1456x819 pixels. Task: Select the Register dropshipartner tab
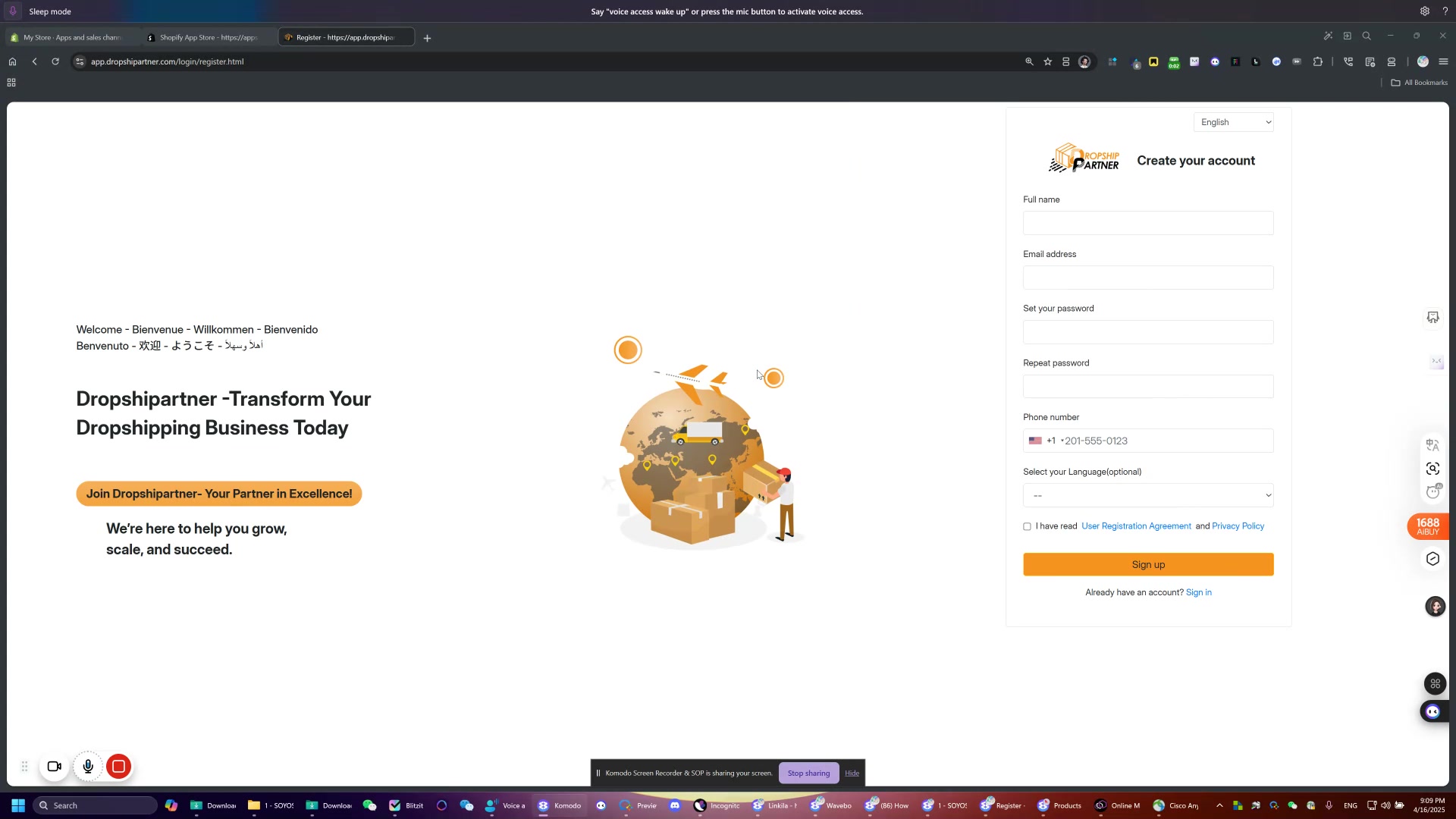click(347, 37)
